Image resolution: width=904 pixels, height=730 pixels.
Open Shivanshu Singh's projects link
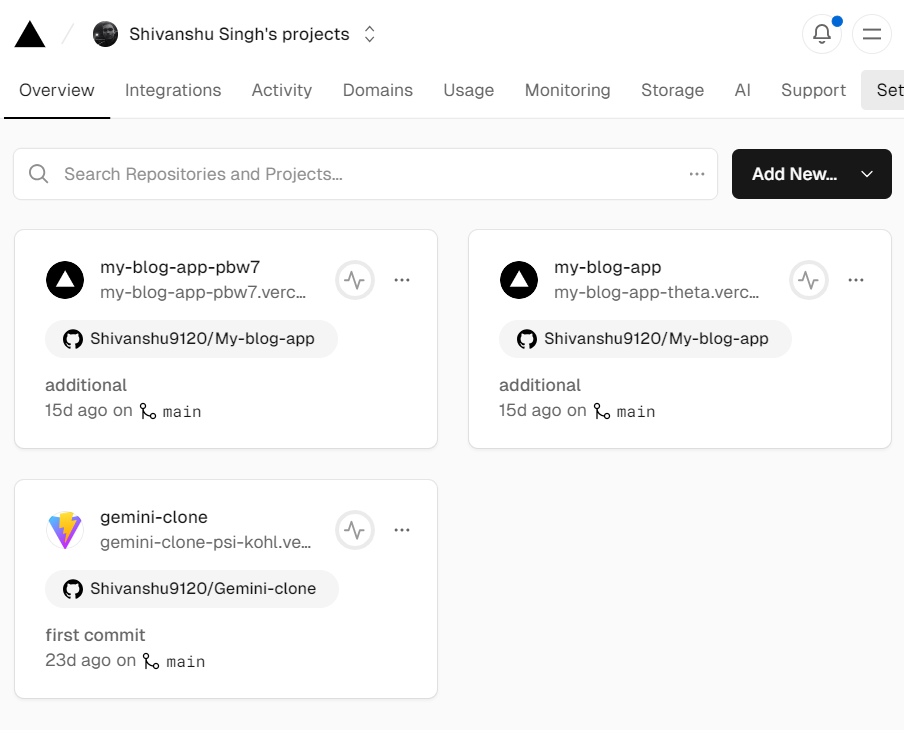tap(239, 34)
